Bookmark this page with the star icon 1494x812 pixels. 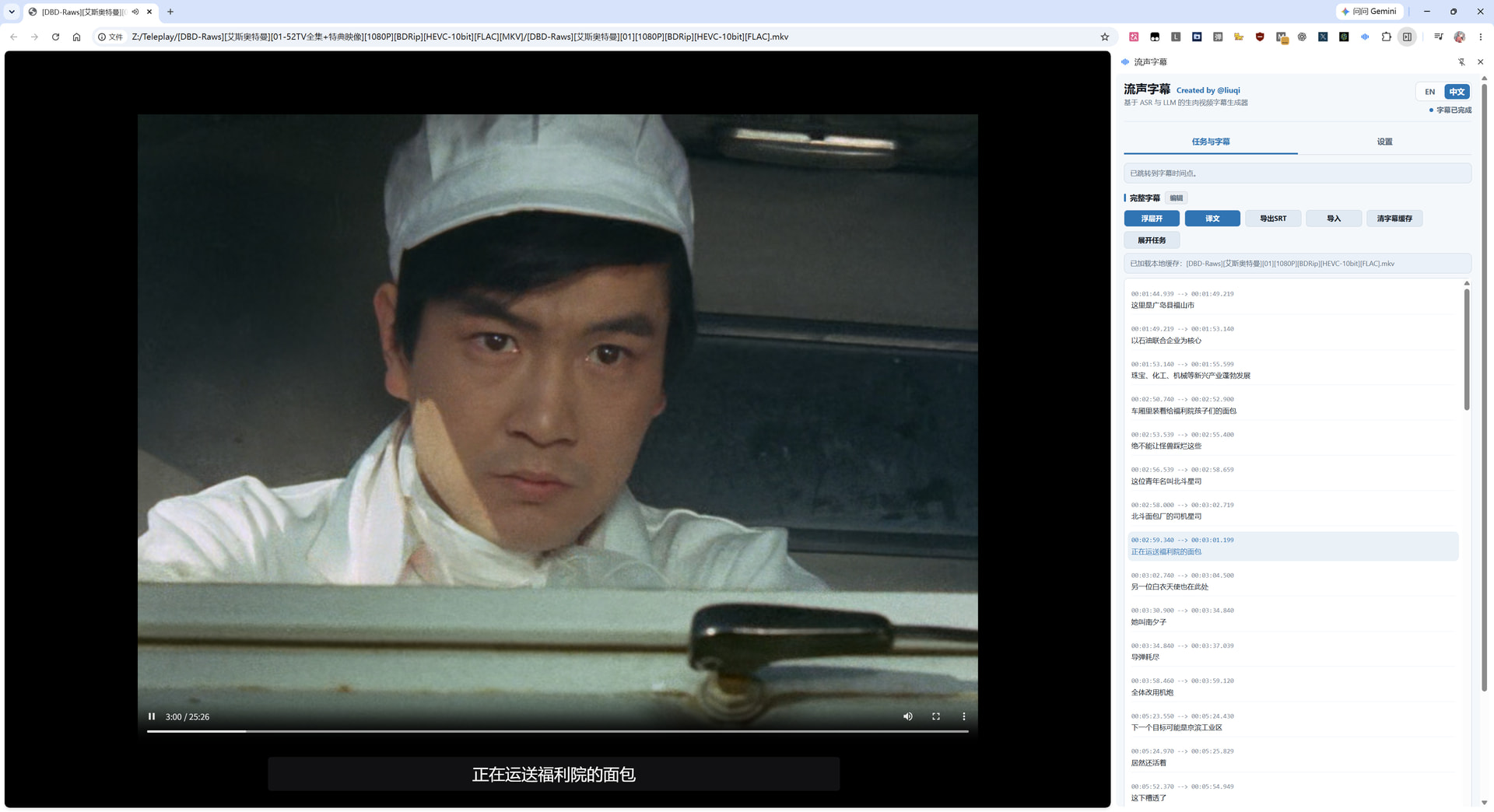[1104, 37]
